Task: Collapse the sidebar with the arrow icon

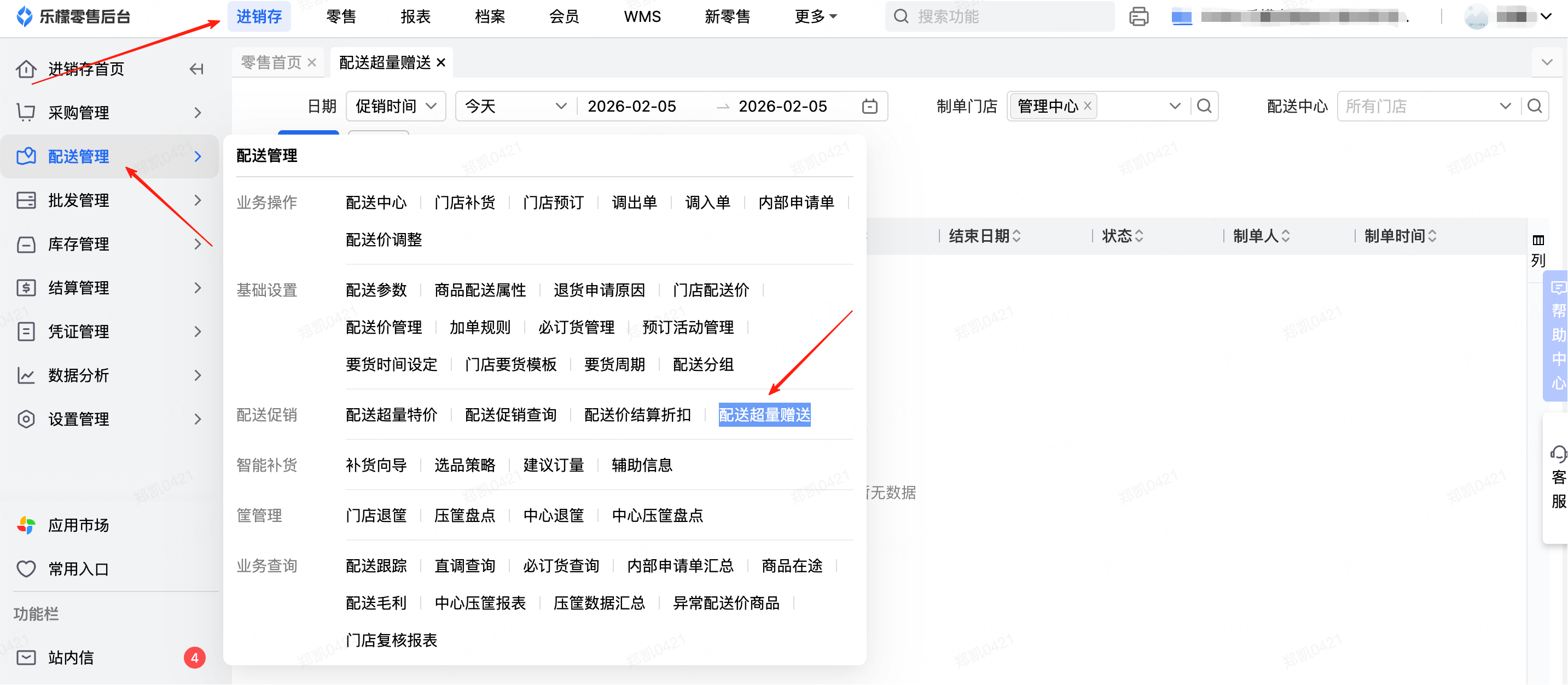Action: [196, 69]
